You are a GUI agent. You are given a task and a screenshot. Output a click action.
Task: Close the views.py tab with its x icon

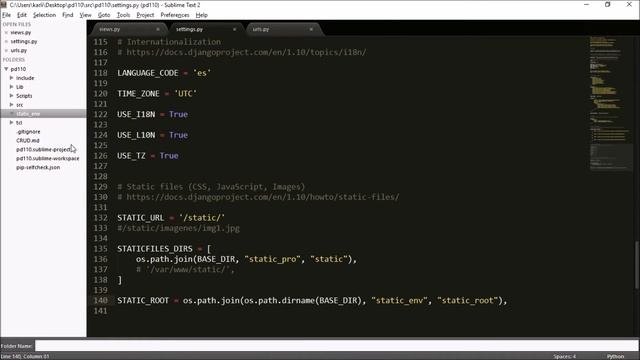(158, 29)
